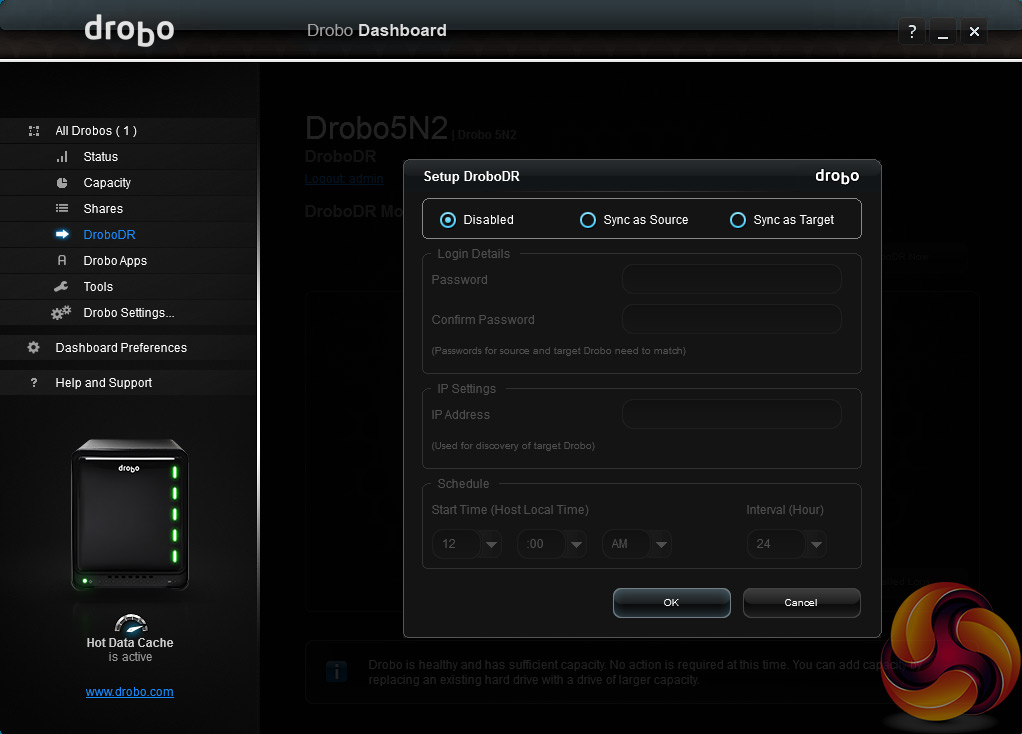Click the Drobo5N2 device name heading
This screenshot has width=1022, height=734.
pos(377,128)
